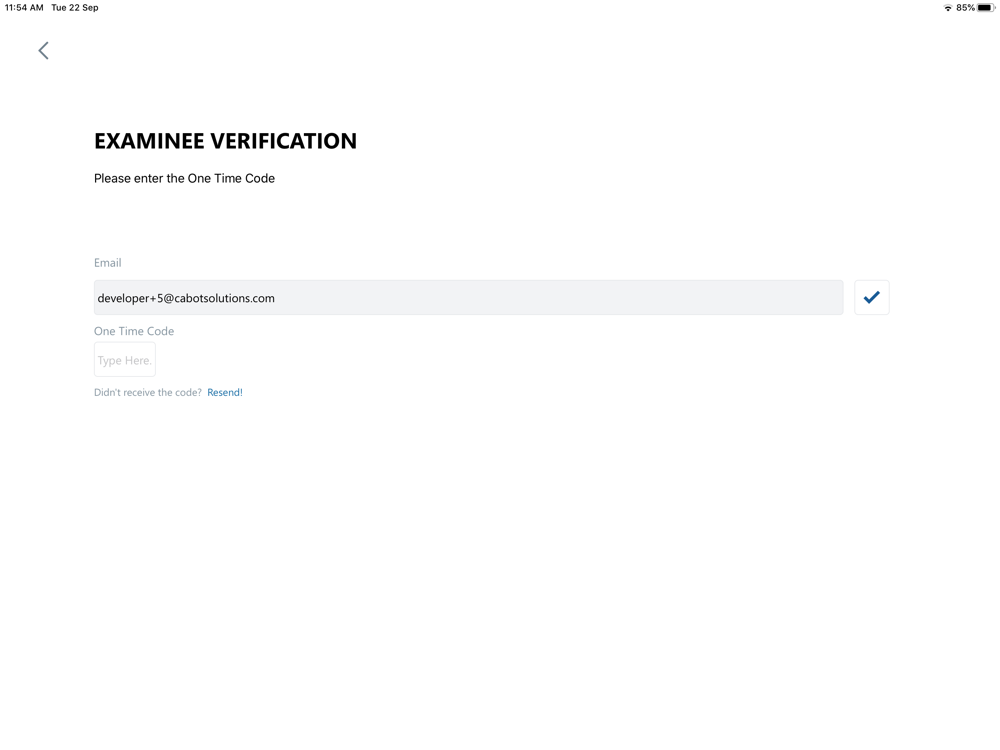
Task: Tap the 85% battery percentage
Action: coord(965,8)
